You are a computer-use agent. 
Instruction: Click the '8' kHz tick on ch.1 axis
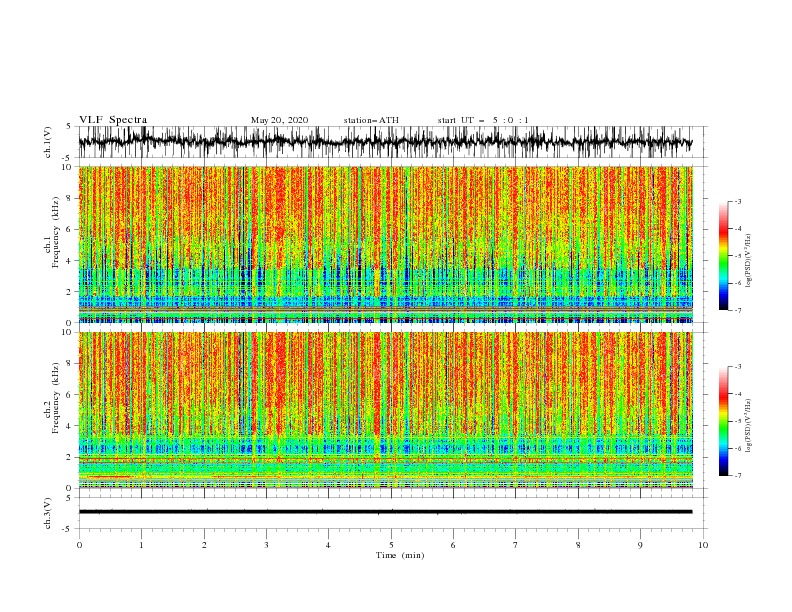click(69, 198)
